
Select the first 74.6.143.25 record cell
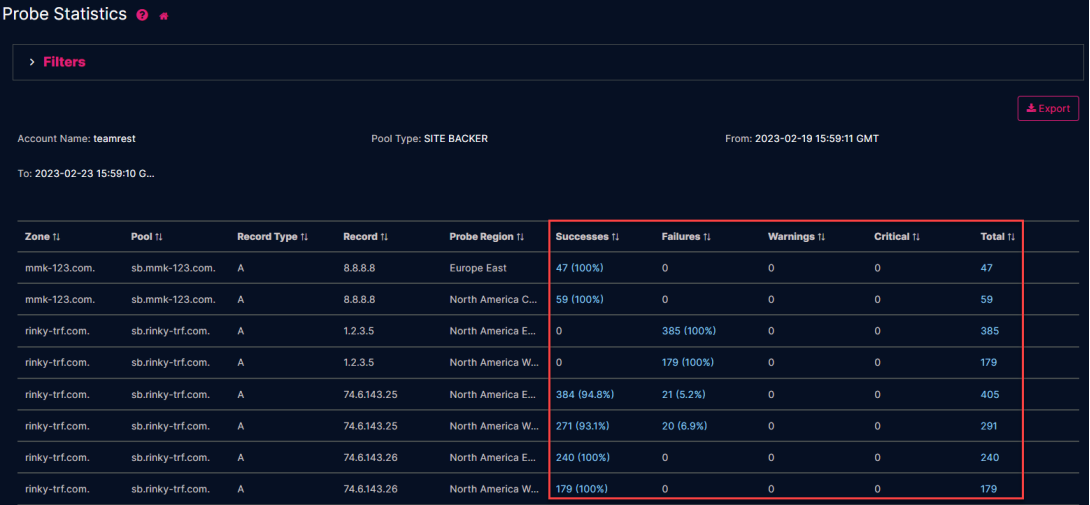click(370, 394)
